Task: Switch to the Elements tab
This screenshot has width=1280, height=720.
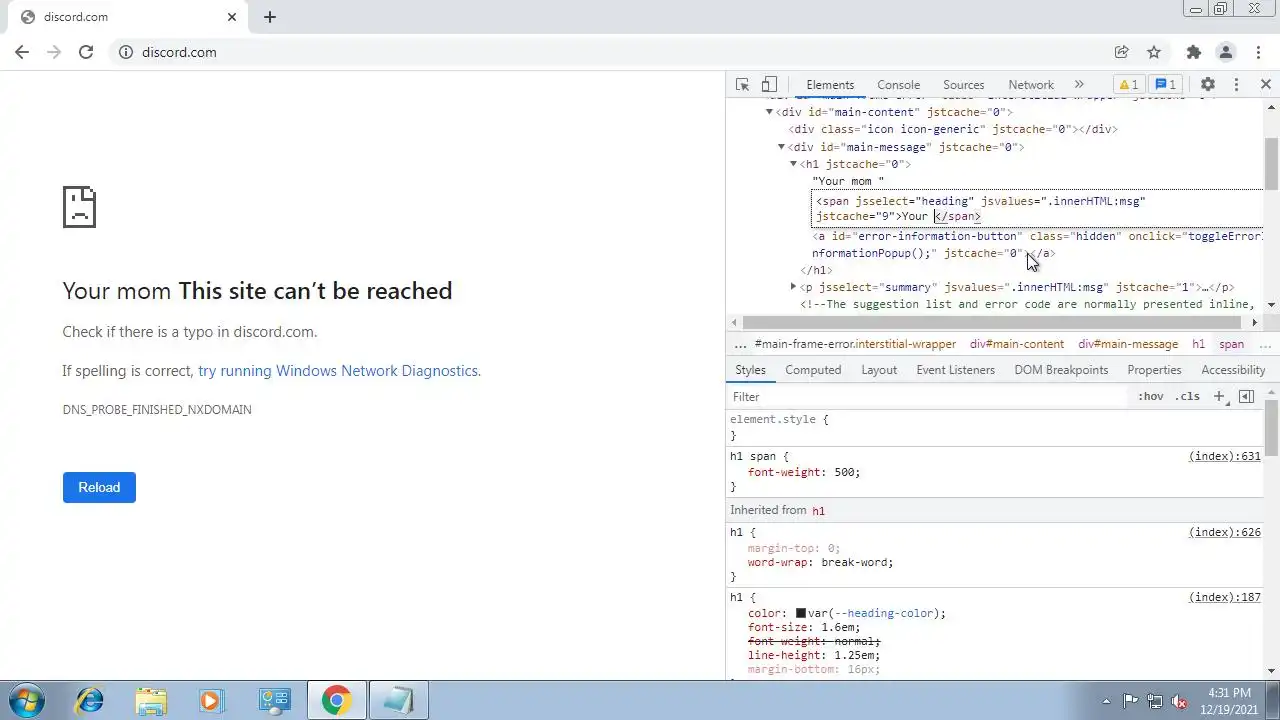Action: (830, 85)
